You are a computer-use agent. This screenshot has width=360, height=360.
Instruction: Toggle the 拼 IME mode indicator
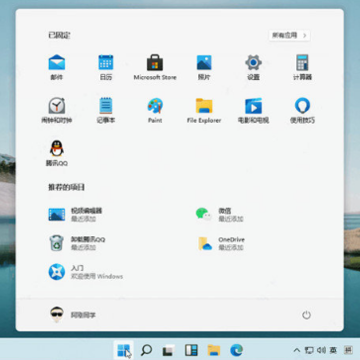pos(348,350)
